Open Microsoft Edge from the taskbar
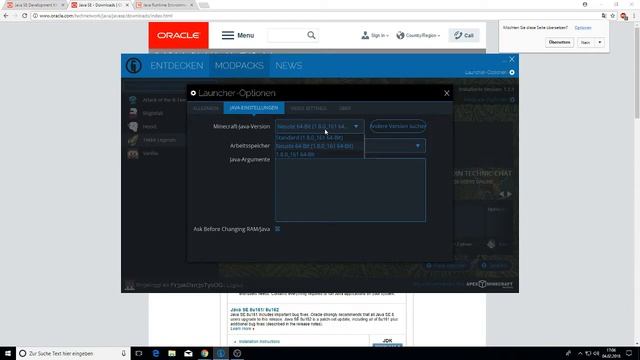Screen dimensions: 640x360 pos(156,353)
